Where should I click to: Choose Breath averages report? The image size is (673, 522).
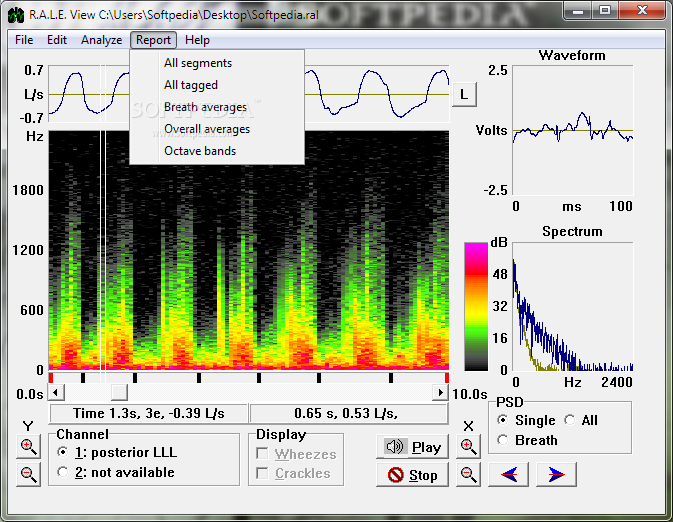click(x=217, y=107)
